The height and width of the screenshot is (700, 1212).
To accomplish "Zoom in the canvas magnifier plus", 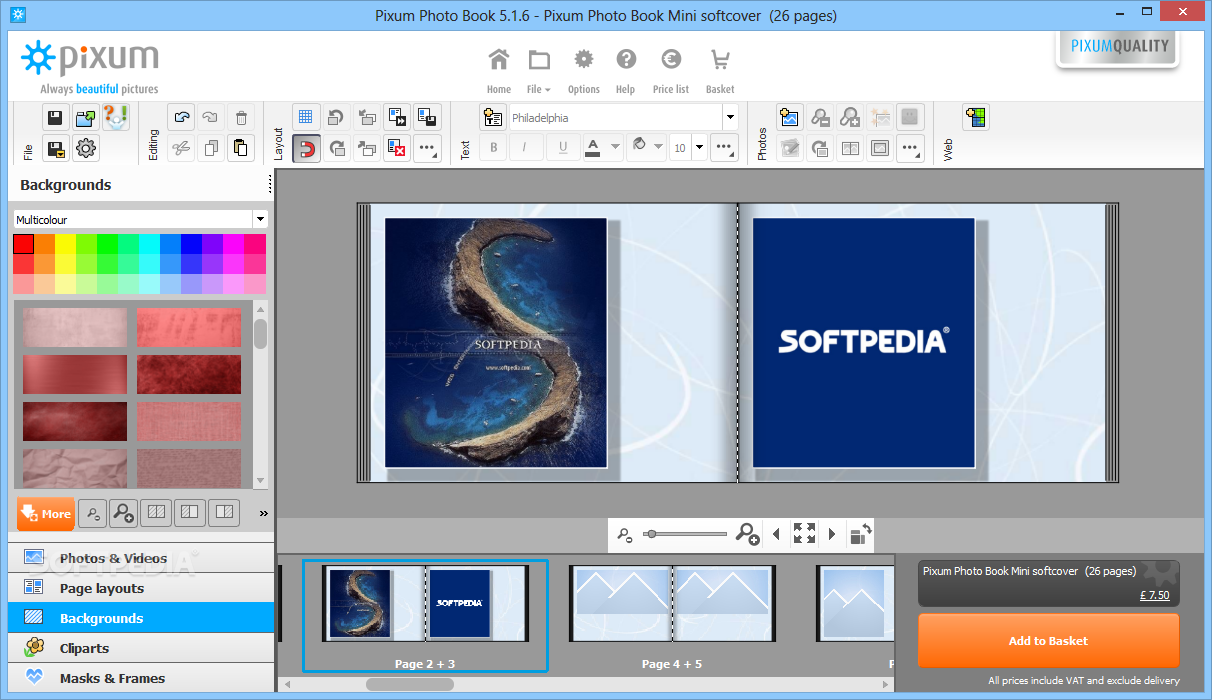I will [747, 534].
